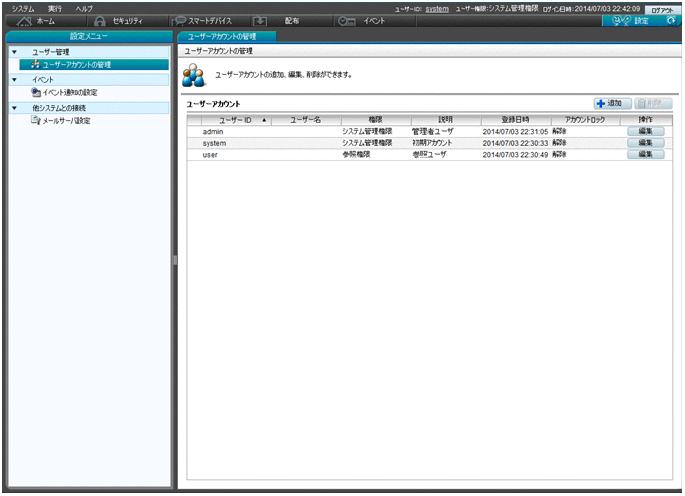The width and height of the screenshot is (685, 496).
Task: Click the refresh icon next to Settings
Action: pos(671,21)
